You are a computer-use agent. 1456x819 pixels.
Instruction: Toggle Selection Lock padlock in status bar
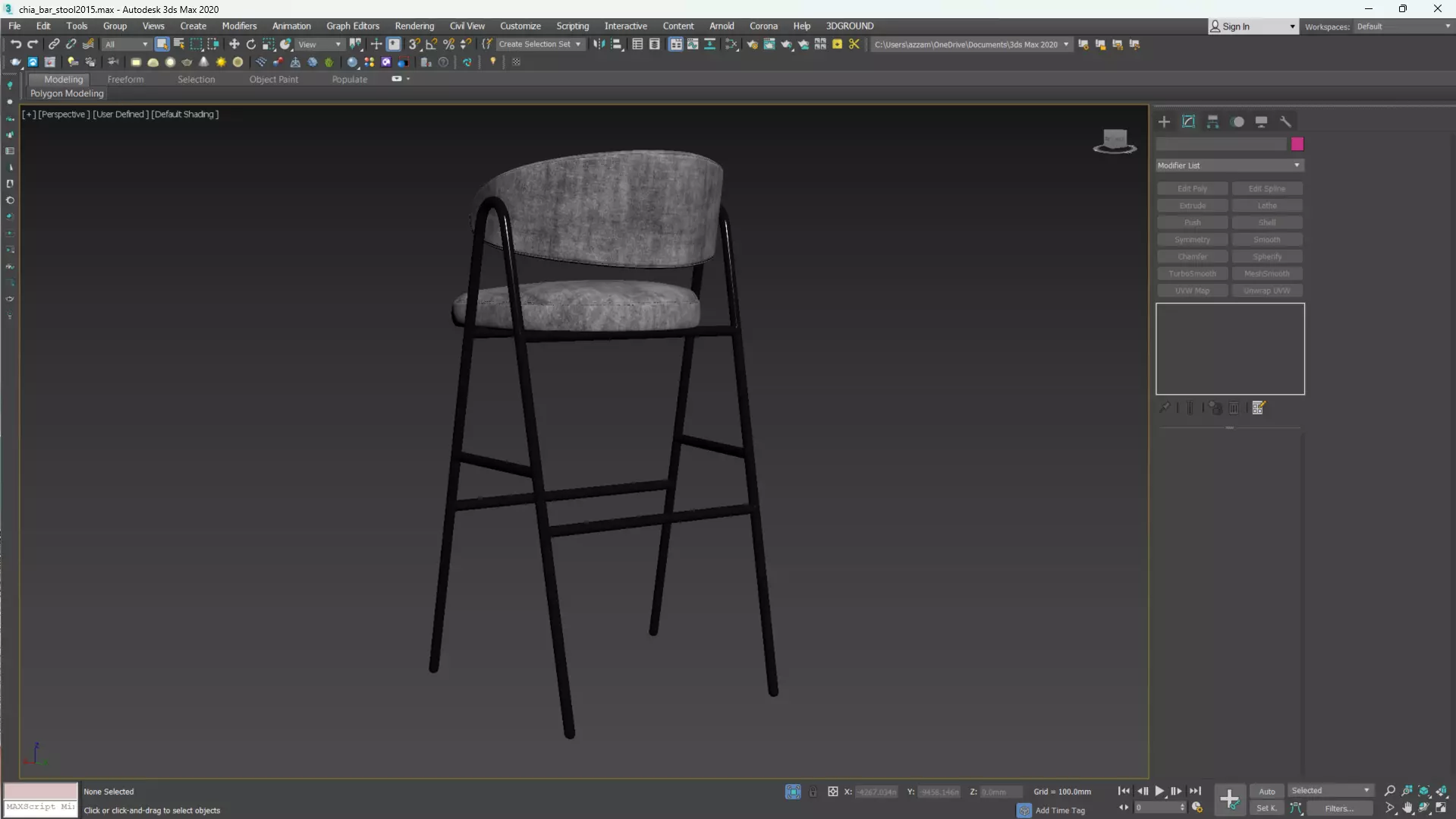click(x=813, y=792)
